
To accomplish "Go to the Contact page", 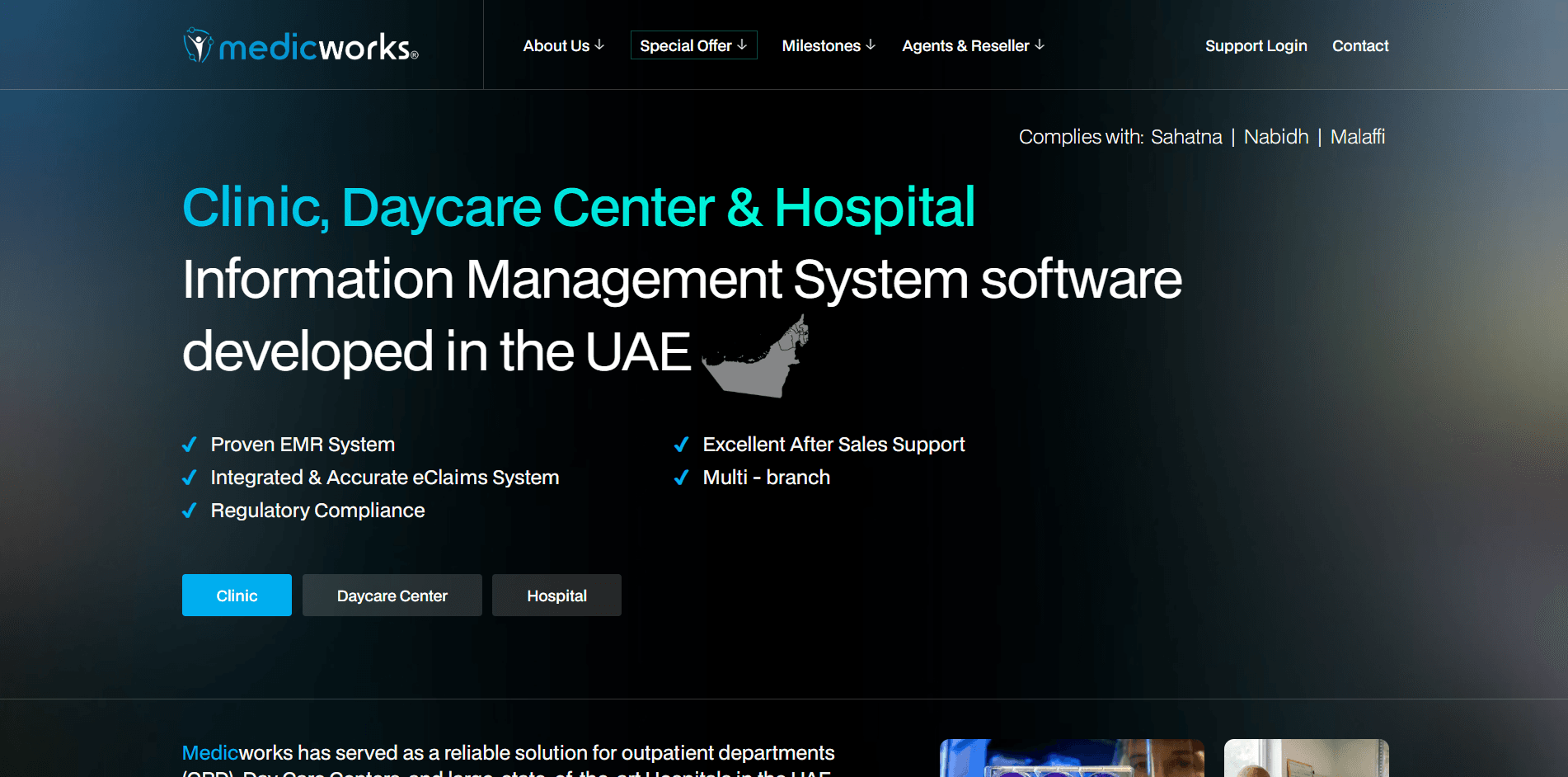I will point(1360,45).
